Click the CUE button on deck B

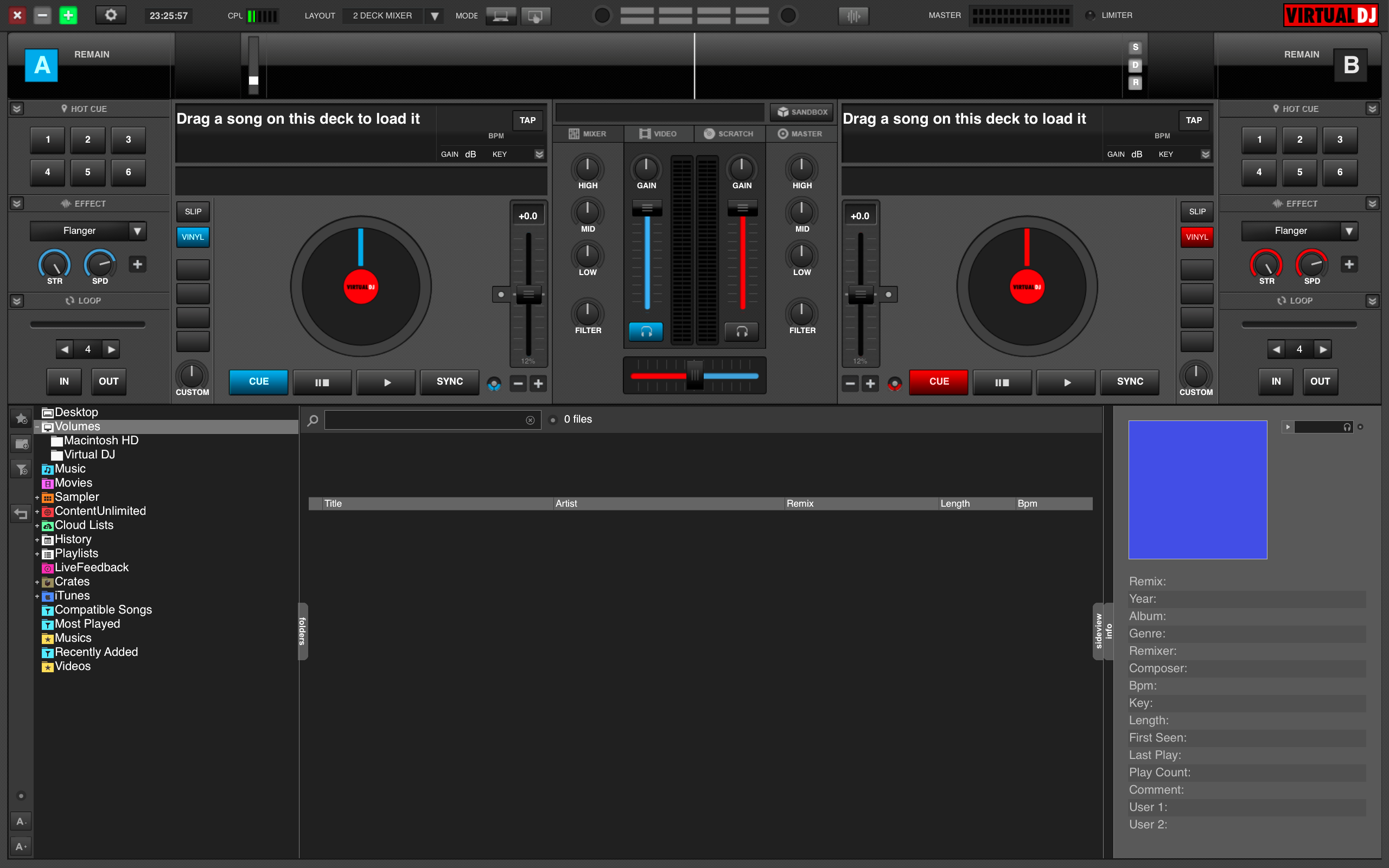pos(939,380)
